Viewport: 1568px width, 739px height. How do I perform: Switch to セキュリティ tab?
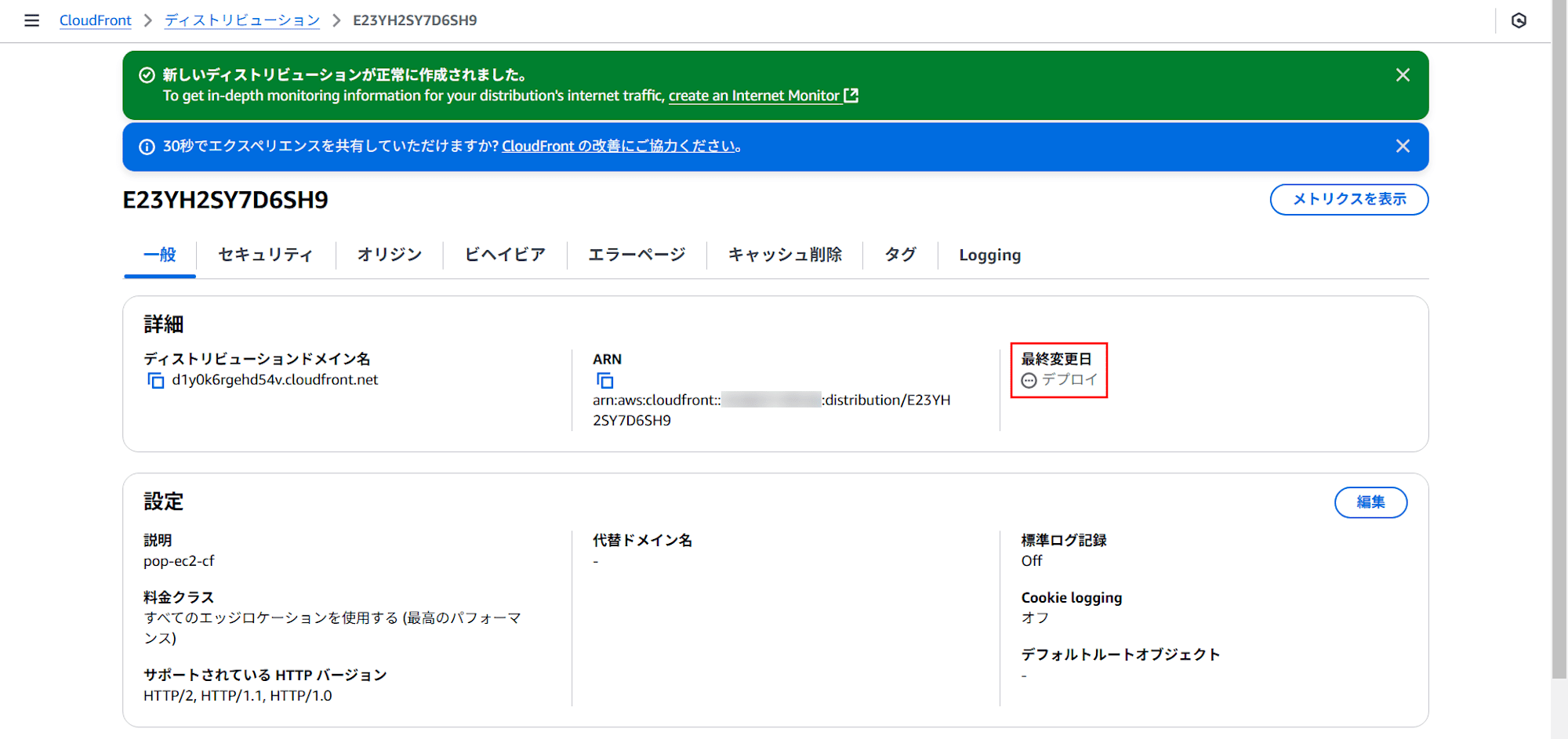pyautogui.click(x=266, y=255)
